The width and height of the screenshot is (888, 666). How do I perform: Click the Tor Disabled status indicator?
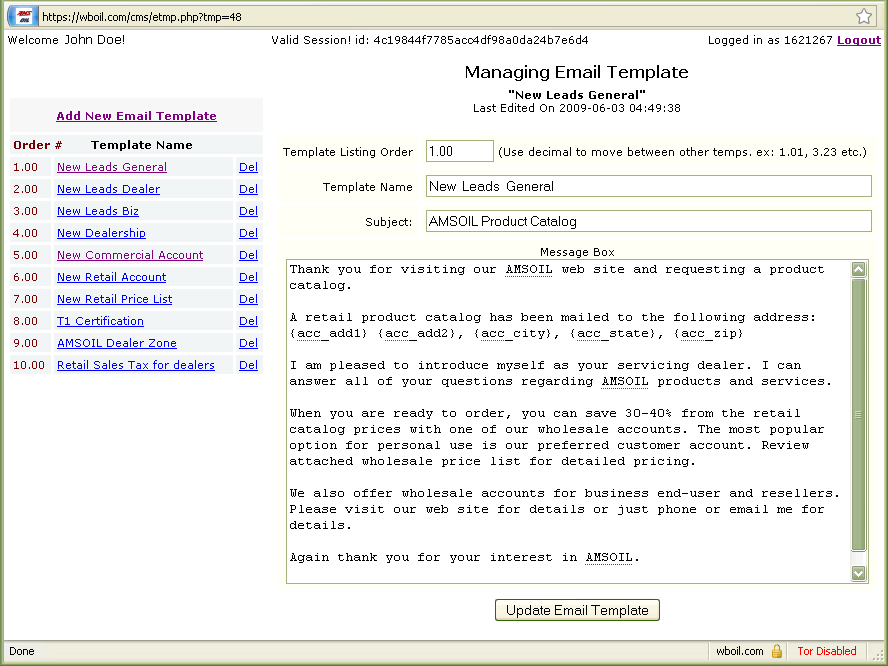point(827,651)
